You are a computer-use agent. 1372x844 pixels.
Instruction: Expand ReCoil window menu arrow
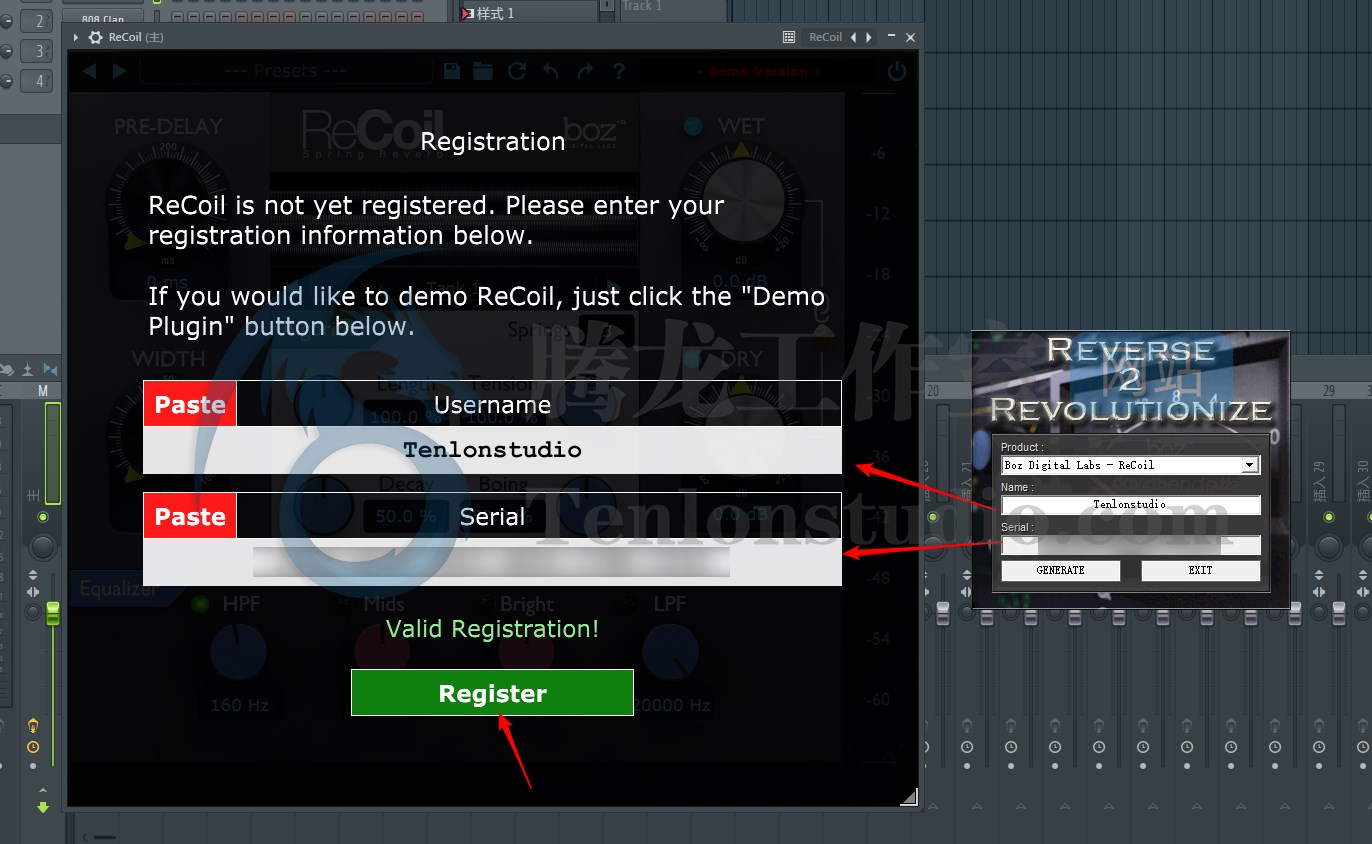(x=76, y=37)
